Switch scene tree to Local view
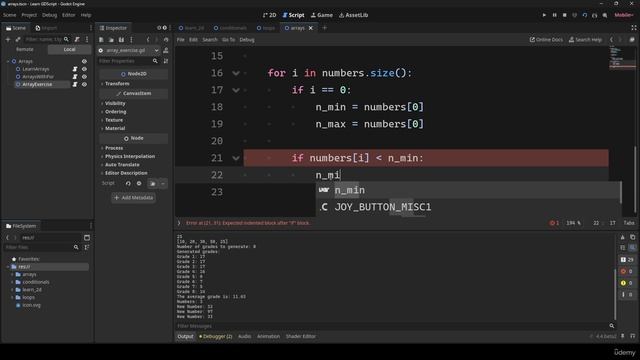640x360 pixels. click(69, 49)
